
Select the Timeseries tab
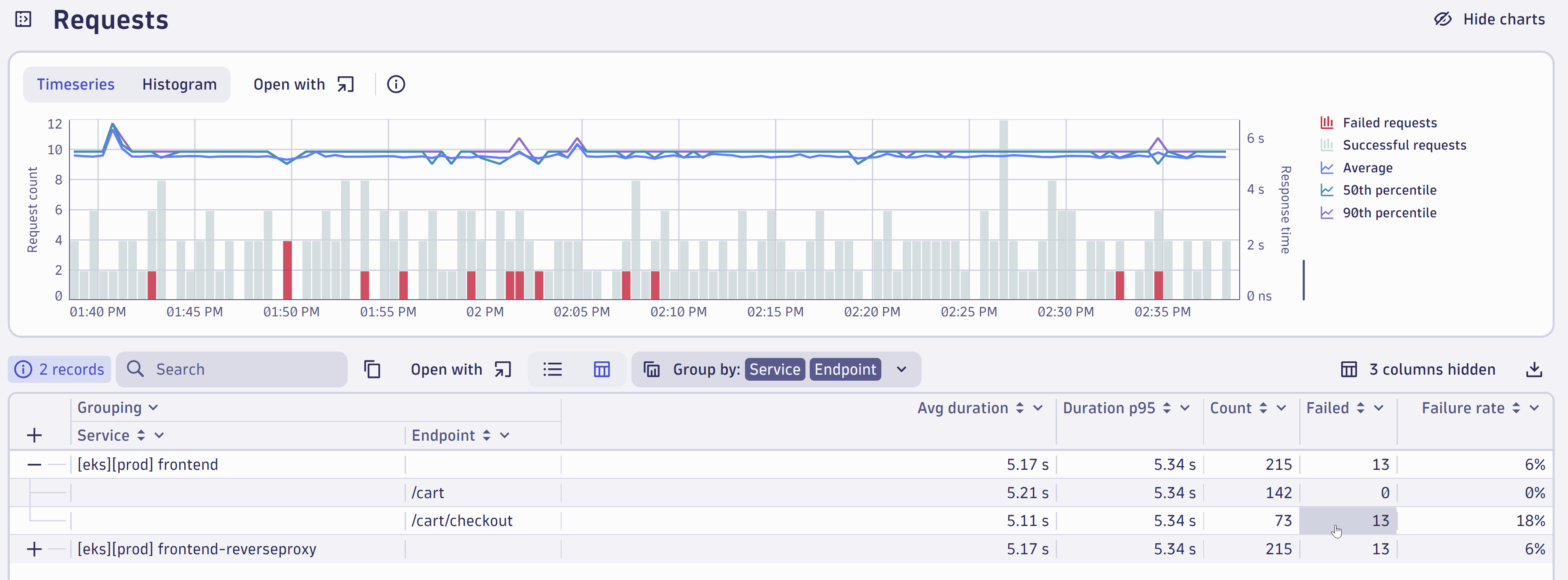[x=75, y=84]
